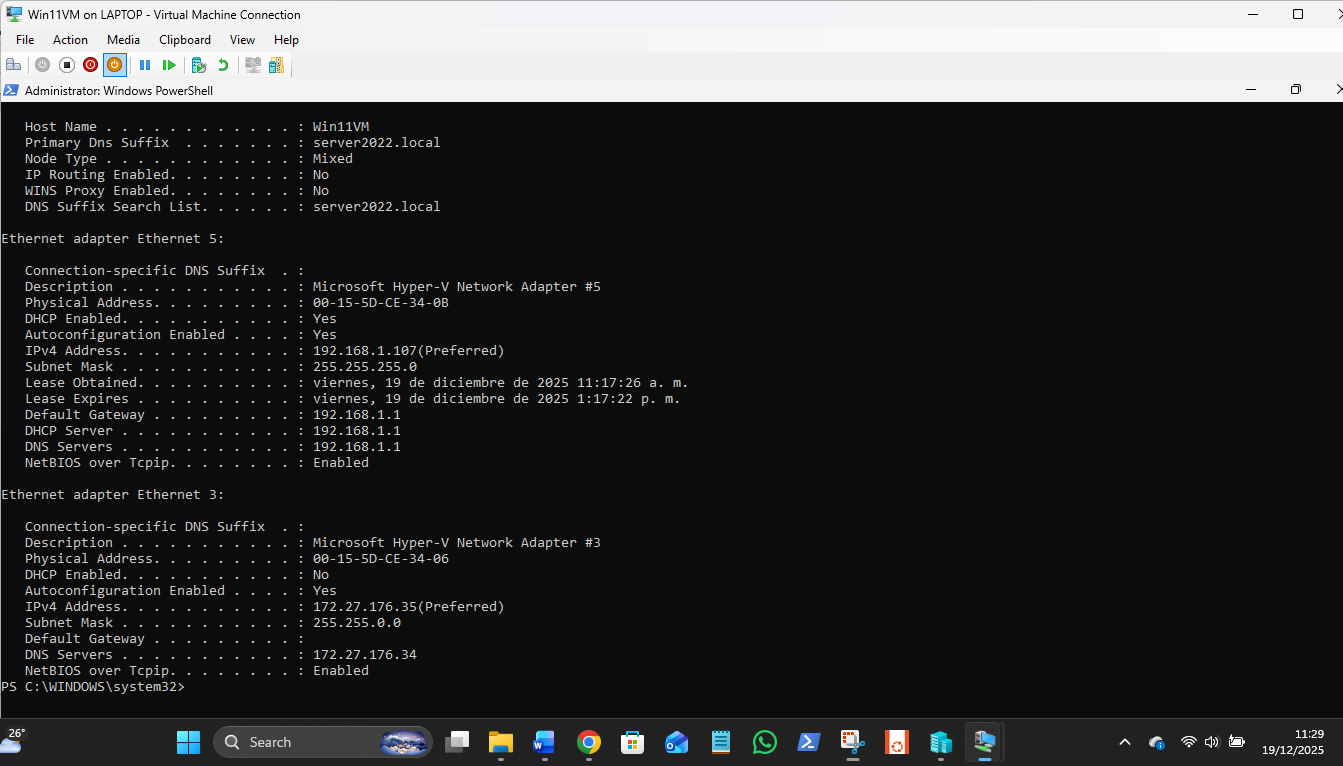Open WhatsApp from the taskbar

coord(765,742)
